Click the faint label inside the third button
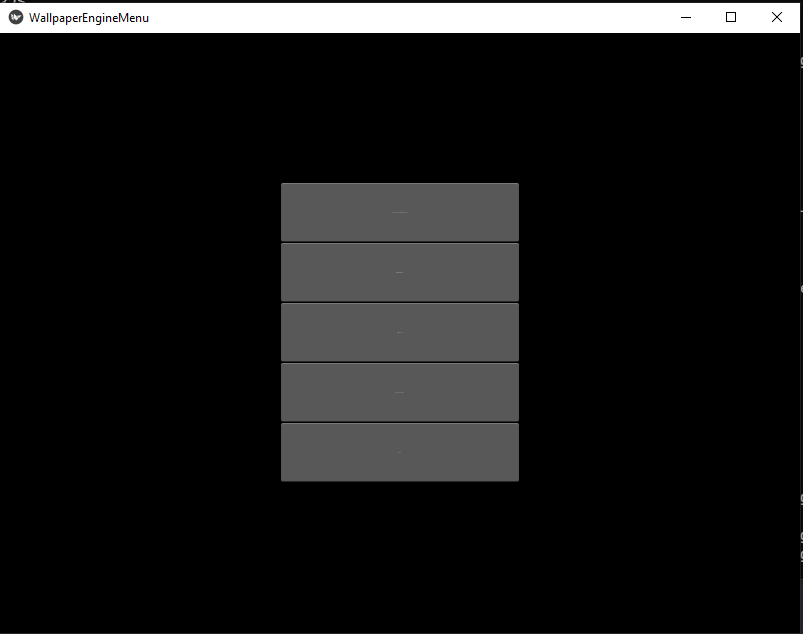This screenshot has height=634, width=803. (399, 332)
